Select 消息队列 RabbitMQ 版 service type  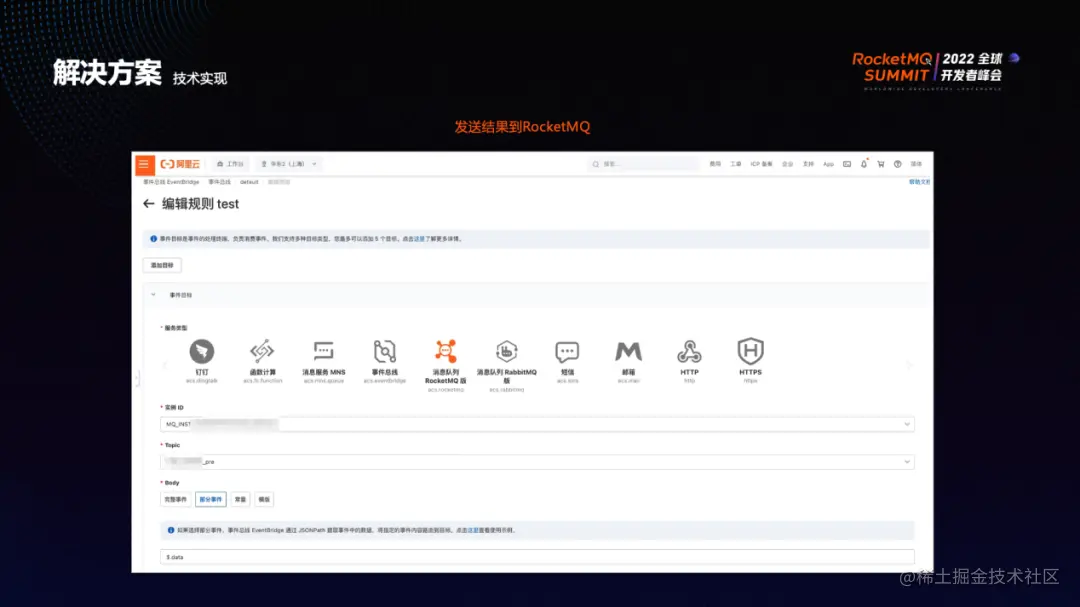(506, 365)
